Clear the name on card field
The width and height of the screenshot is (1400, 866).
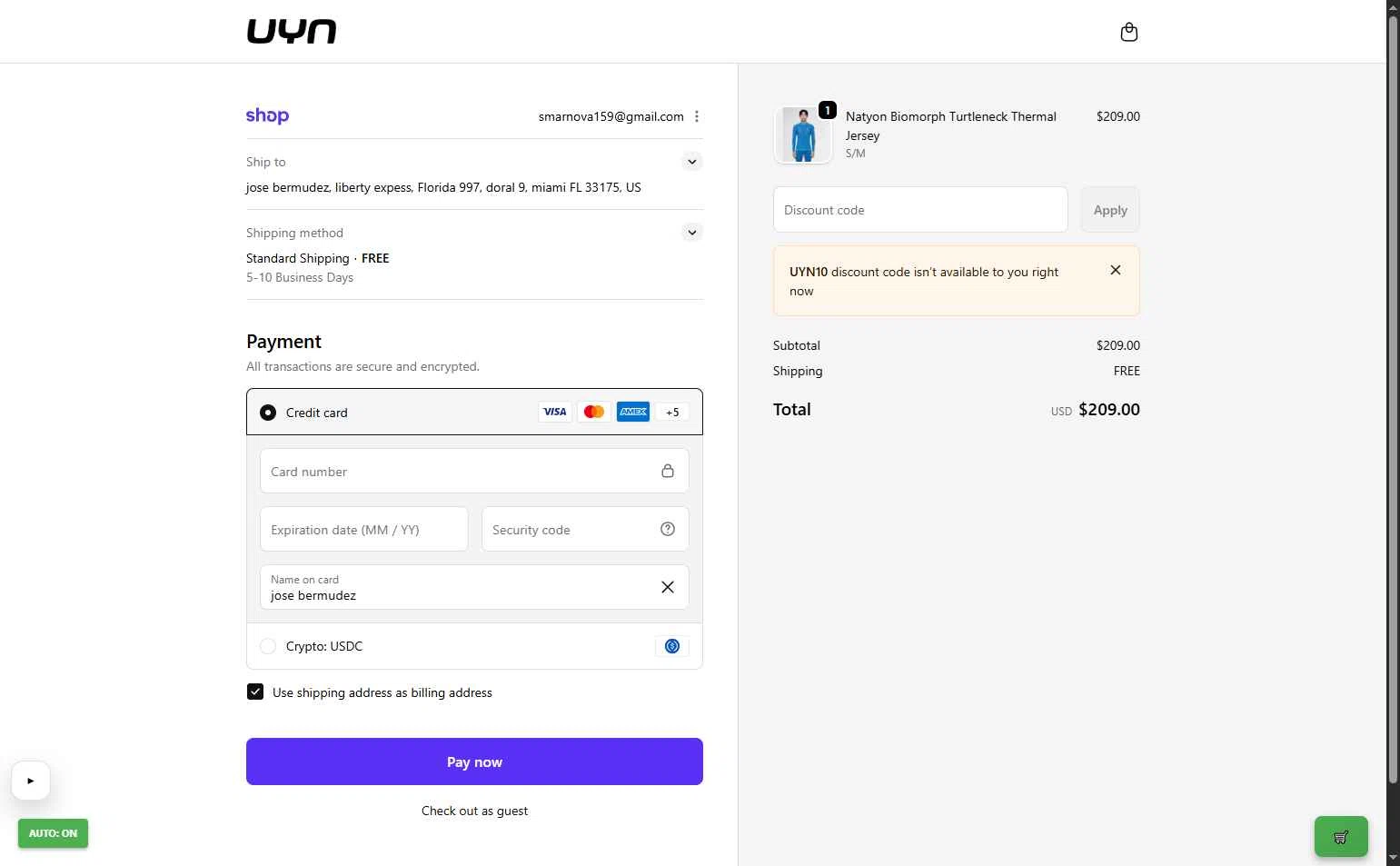[668, 587]
